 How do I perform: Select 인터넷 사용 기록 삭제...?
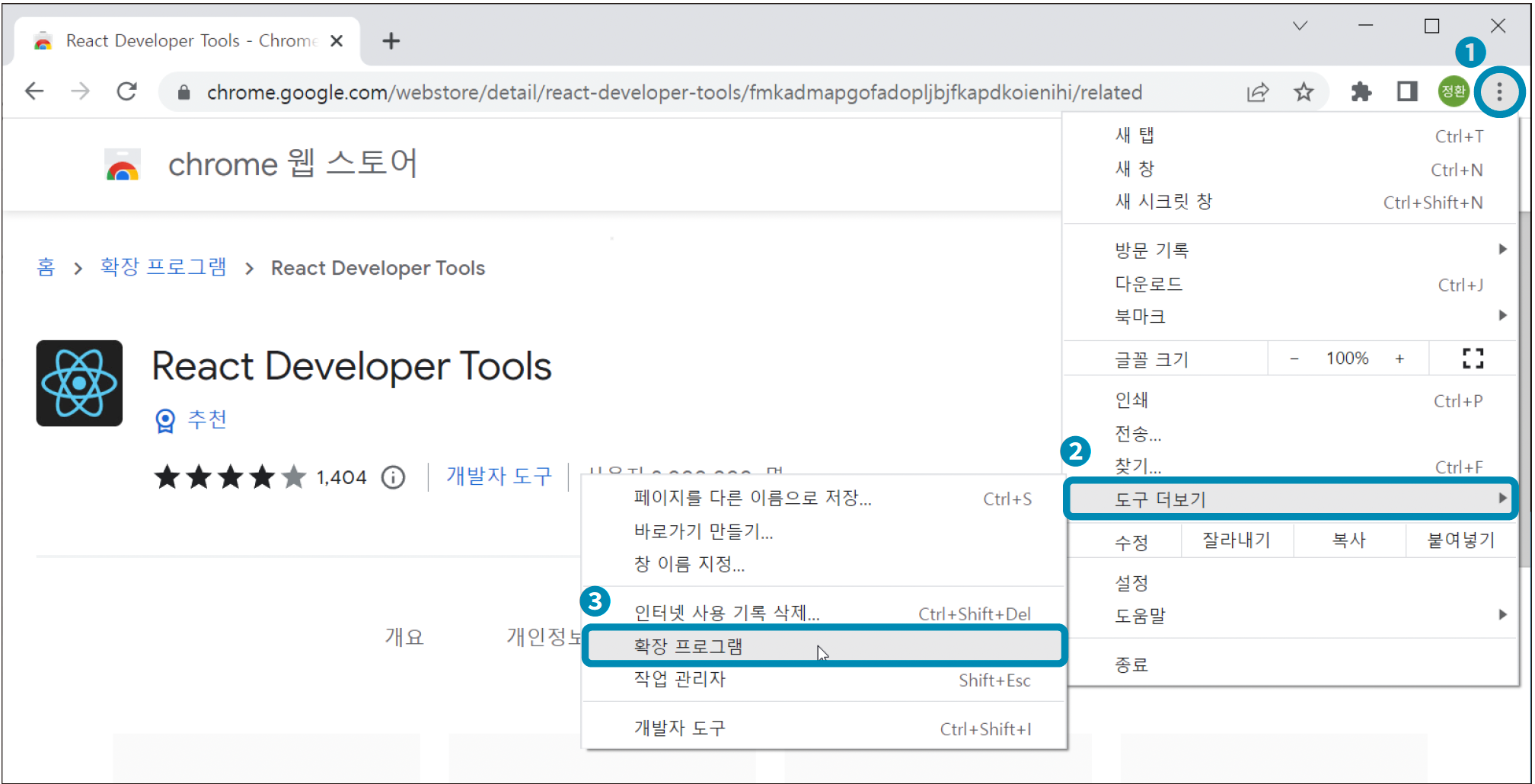click(824, 613)
